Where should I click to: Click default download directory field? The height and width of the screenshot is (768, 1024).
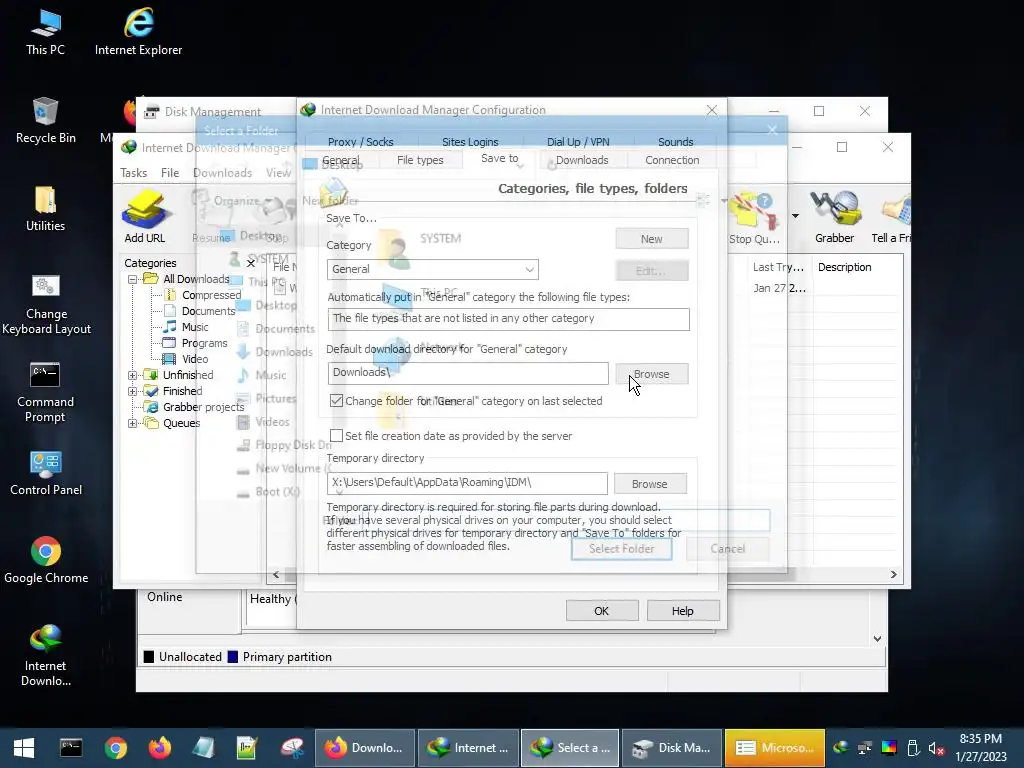coord(468,373)
